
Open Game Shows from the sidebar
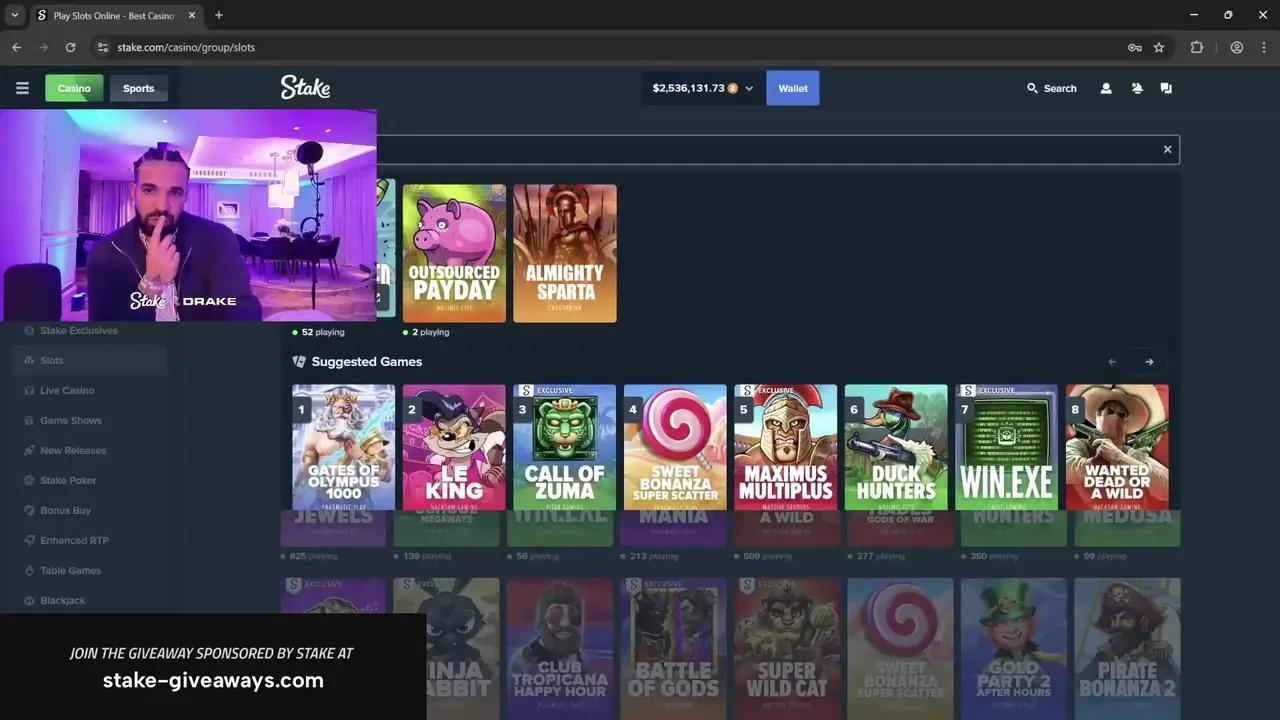tap(71, 420)
